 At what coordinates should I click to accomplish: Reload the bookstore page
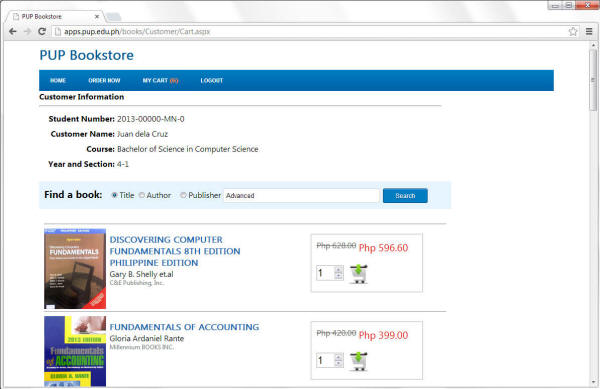point(42,31)
